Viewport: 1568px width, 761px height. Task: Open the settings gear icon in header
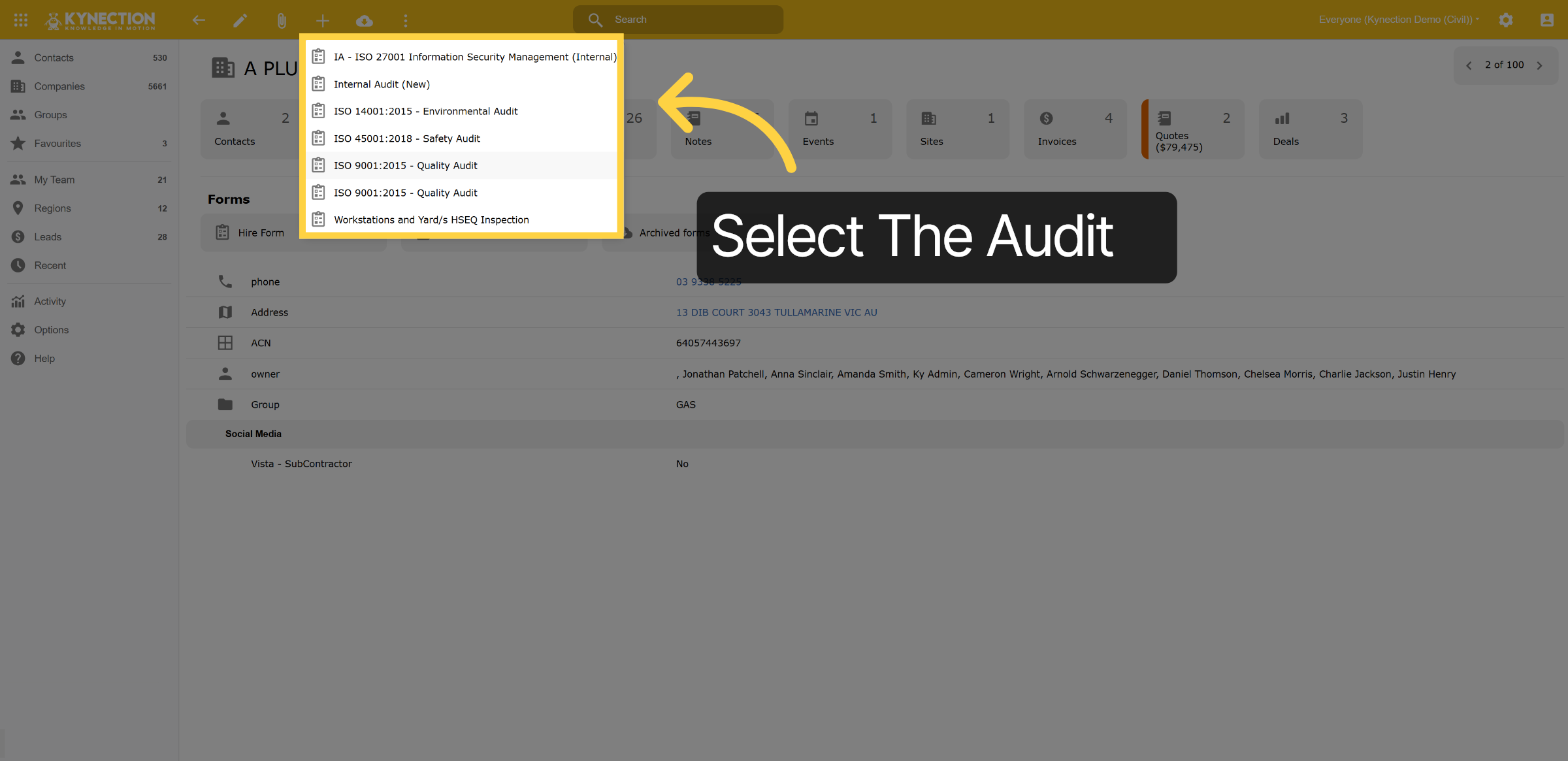tap(1506, 20)
